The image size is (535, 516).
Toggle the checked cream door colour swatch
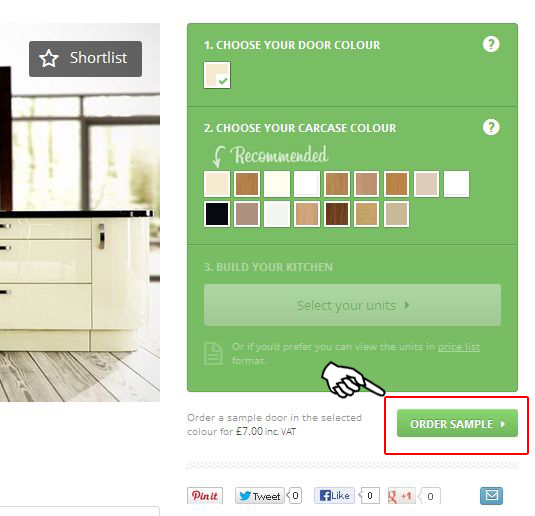[217, 75]
